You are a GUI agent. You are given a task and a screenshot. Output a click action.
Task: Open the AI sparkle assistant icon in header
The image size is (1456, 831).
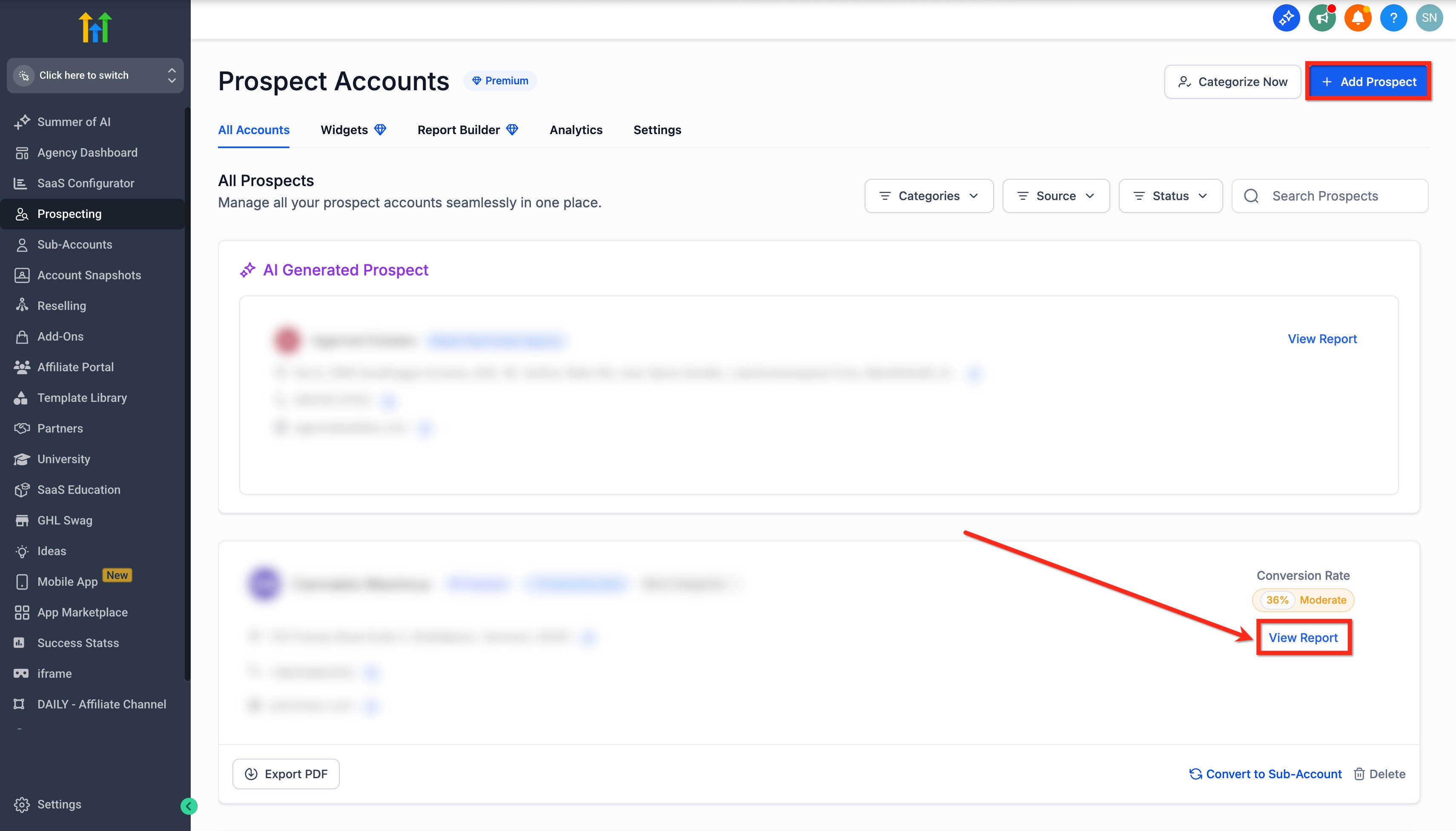click(x=1286, y=18)
